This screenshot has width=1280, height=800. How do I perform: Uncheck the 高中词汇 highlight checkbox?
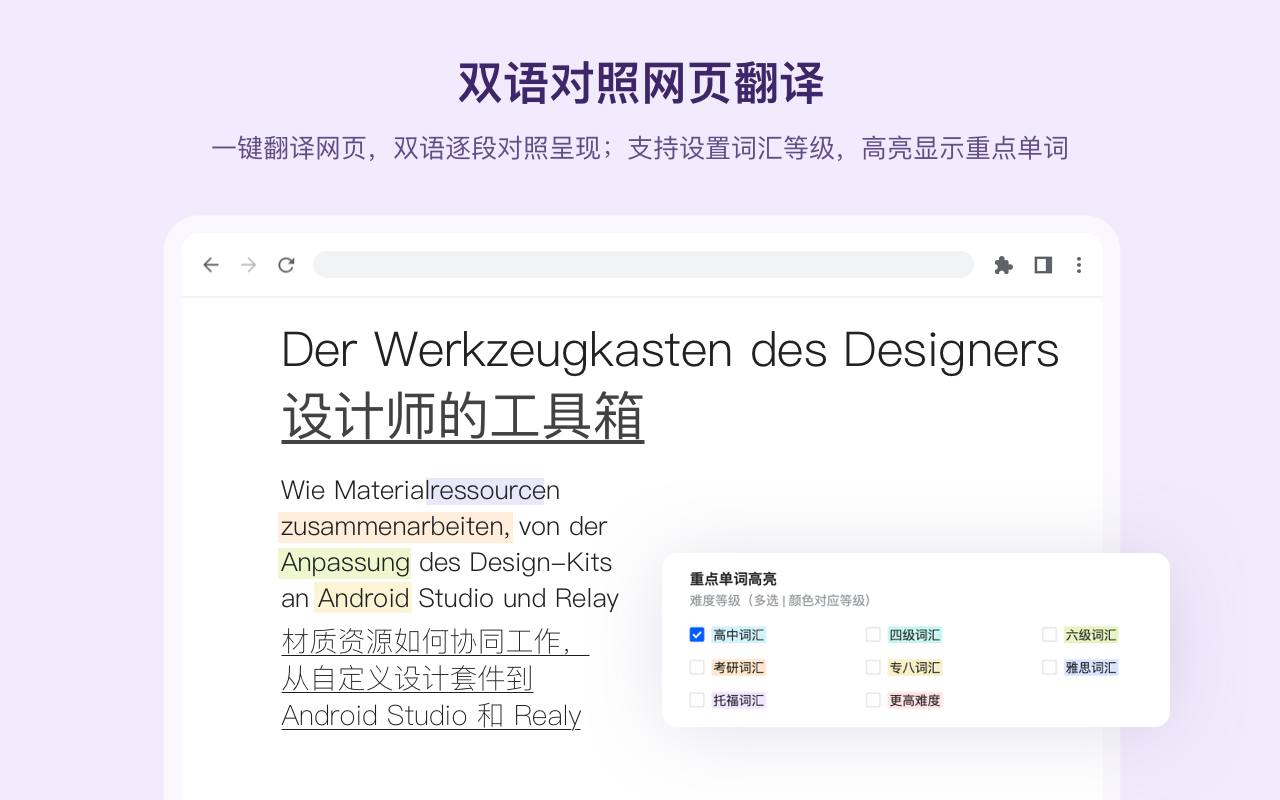[697, 634]
